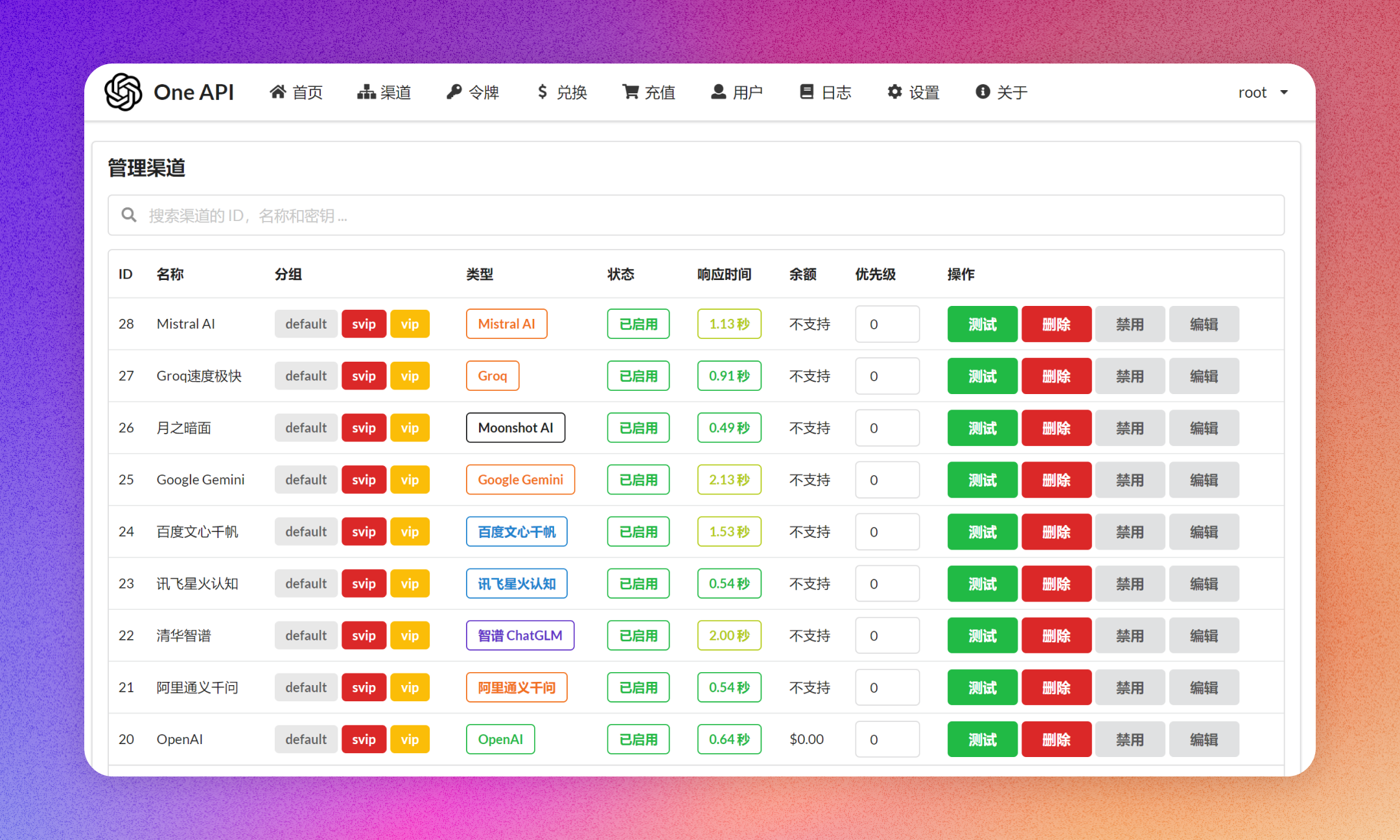Open the 用户 menu item
This screenshot has width=1400, height=840.
[737, 92]
